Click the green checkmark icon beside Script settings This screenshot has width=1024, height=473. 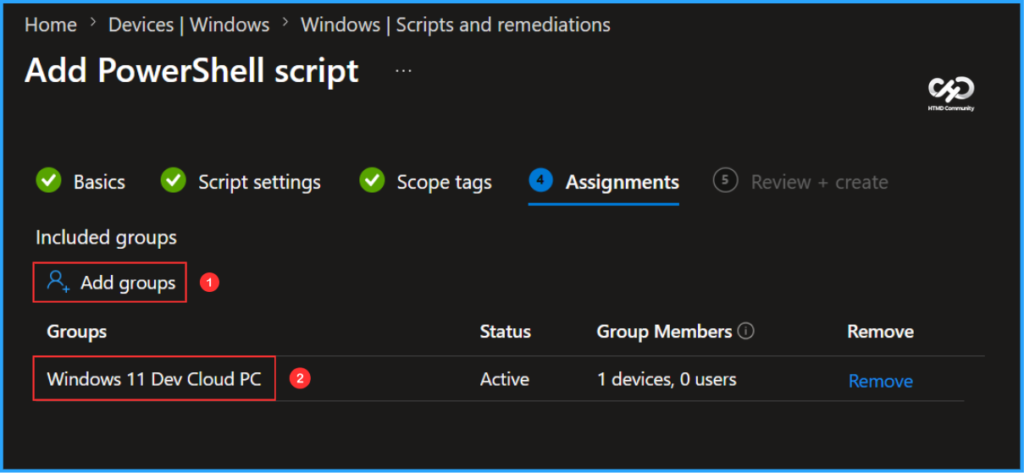pos(173,181)
